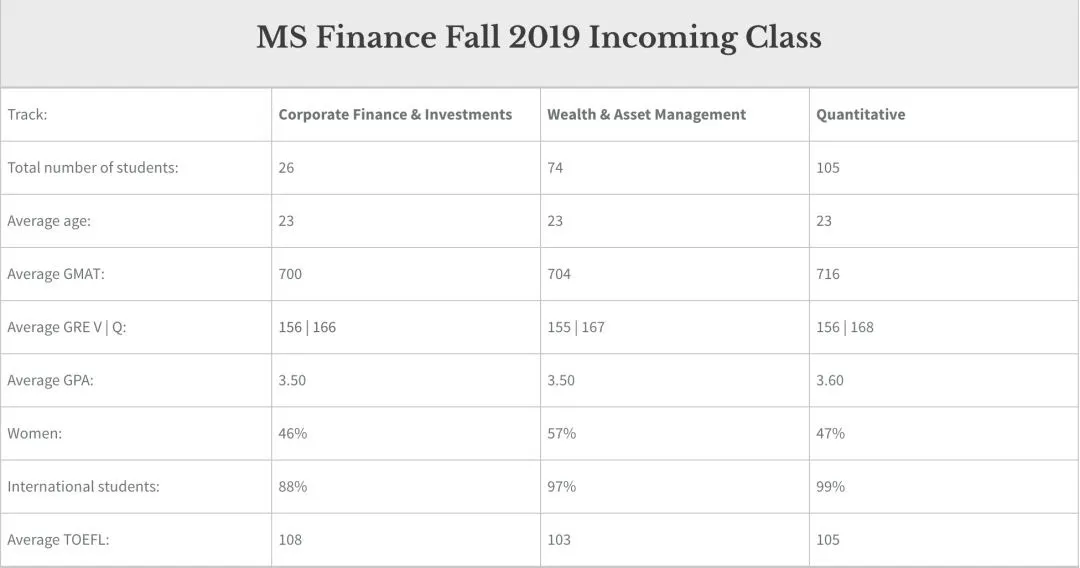Screen dimensions: 1080x568
Task: Select the 57% women percentage cell
Action: pyautogui.click(x=561, y=433)
